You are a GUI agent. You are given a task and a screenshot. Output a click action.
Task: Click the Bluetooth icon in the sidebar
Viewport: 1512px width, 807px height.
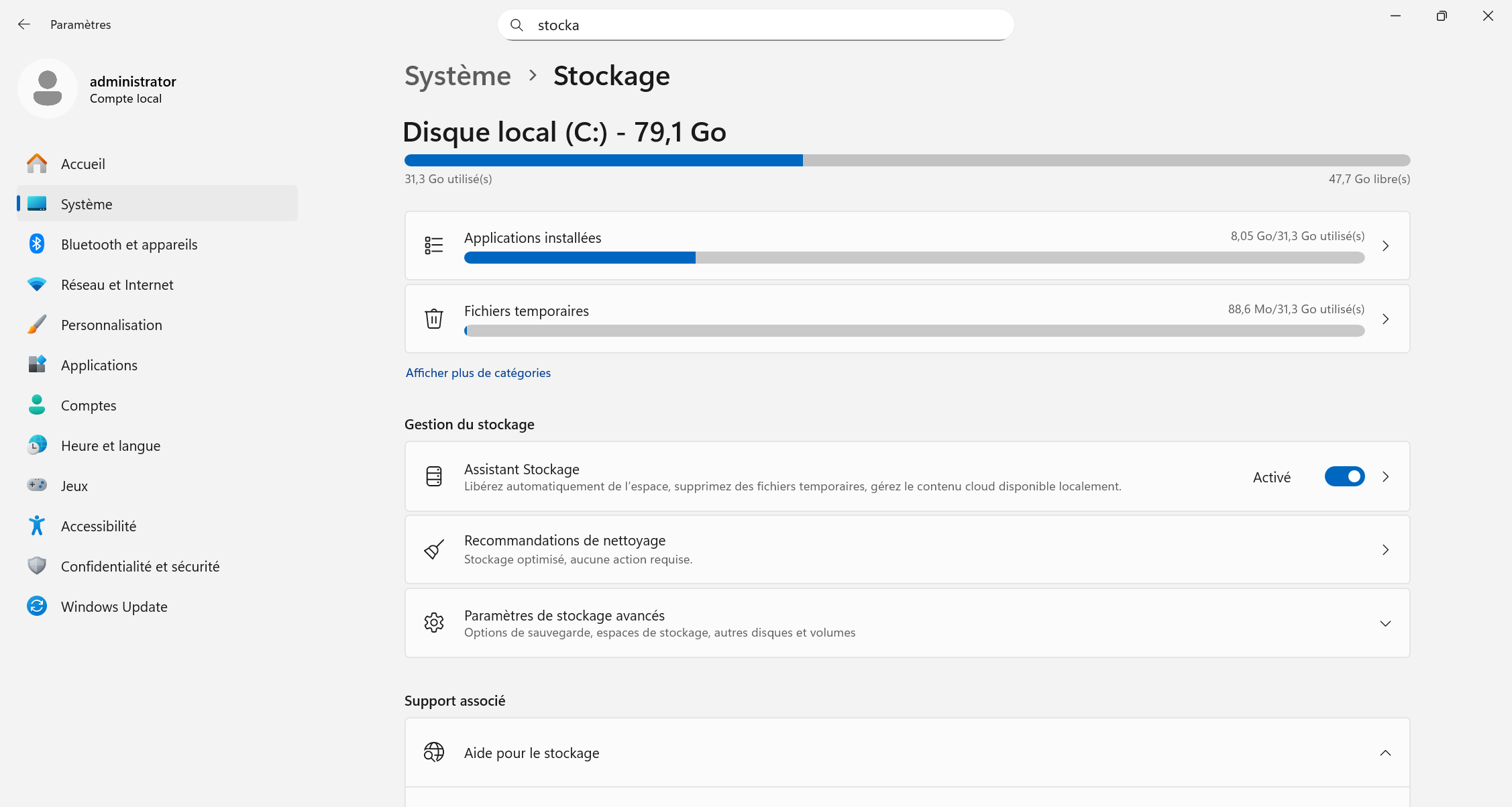[x=37, y=244]
